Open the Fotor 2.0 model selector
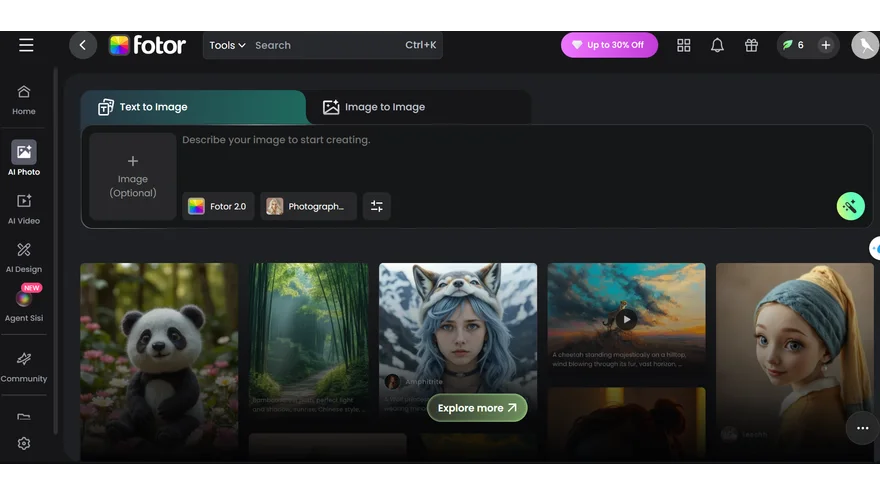This screenshot has height=495, width=880. [218, 206]
